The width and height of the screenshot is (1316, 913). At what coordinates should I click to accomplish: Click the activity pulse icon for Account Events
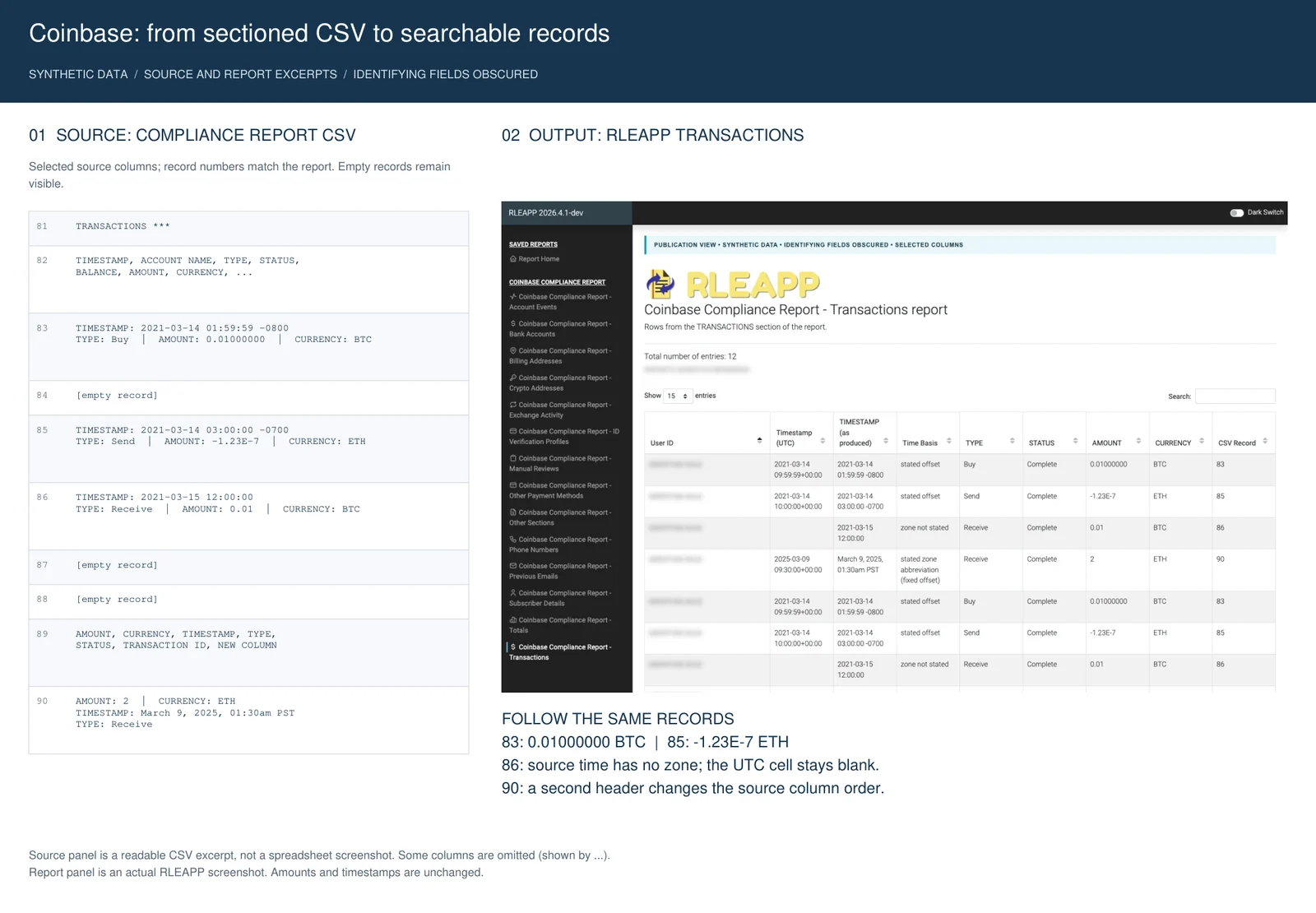pyautogui.click(x=513, y=297)
